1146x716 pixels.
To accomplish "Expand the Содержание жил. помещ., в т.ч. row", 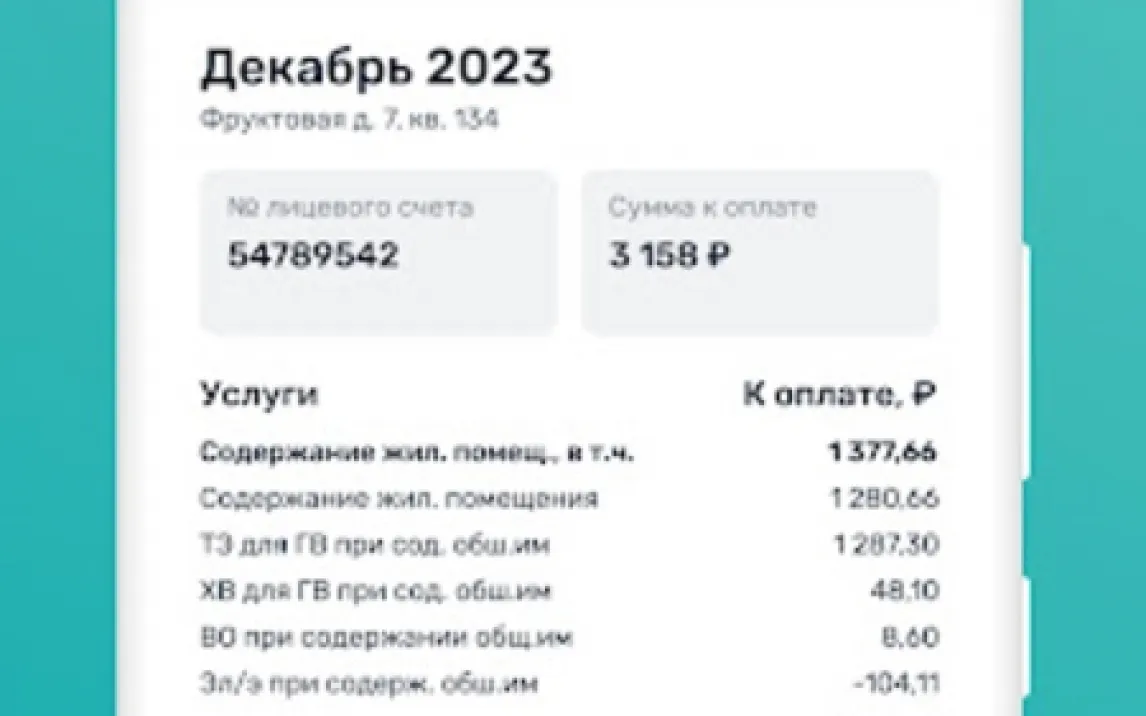I will point(417,452).
